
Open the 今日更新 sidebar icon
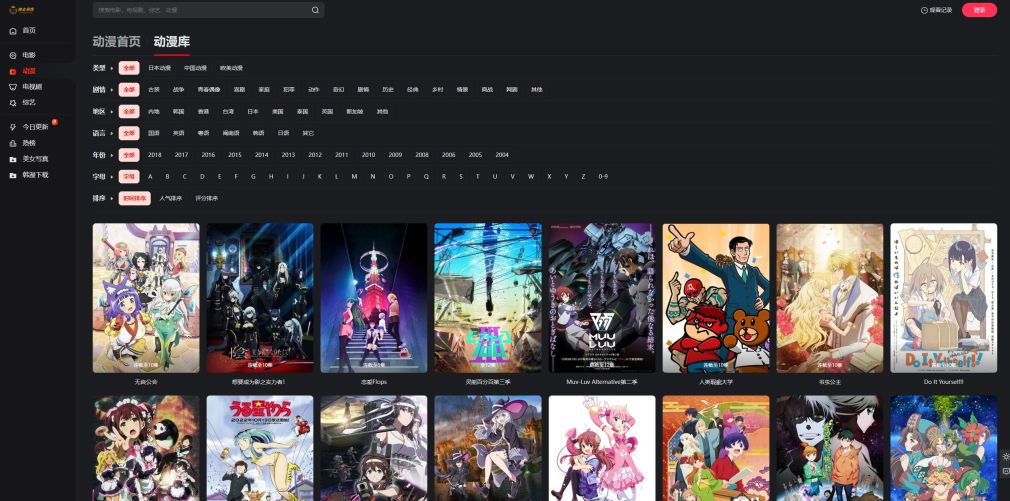point(13,127)
